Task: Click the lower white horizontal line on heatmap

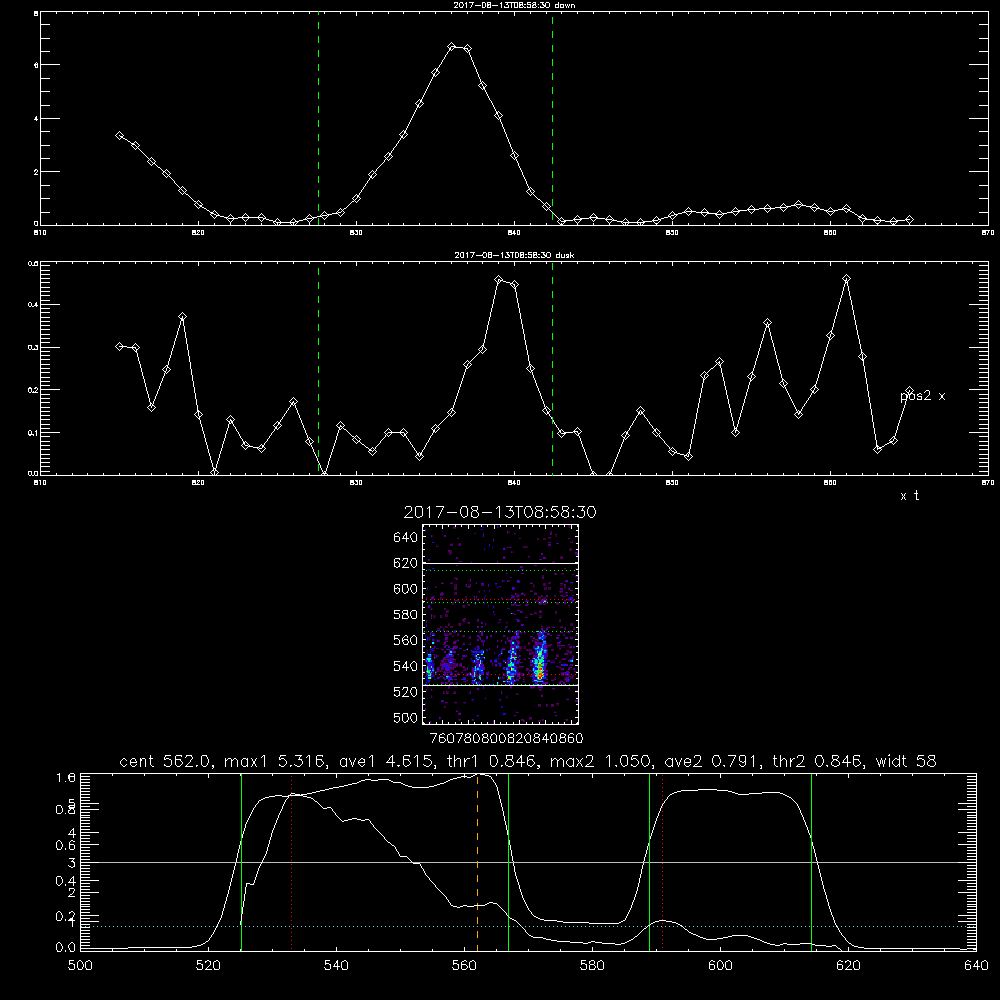Action: coord(501,686)
